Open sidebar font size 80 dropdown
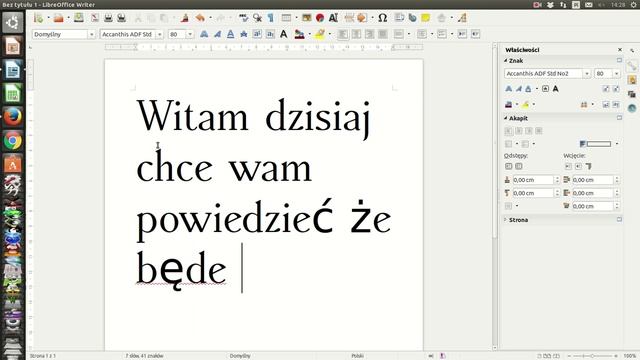This screenshot has height=360, width=640. [616, 73]
